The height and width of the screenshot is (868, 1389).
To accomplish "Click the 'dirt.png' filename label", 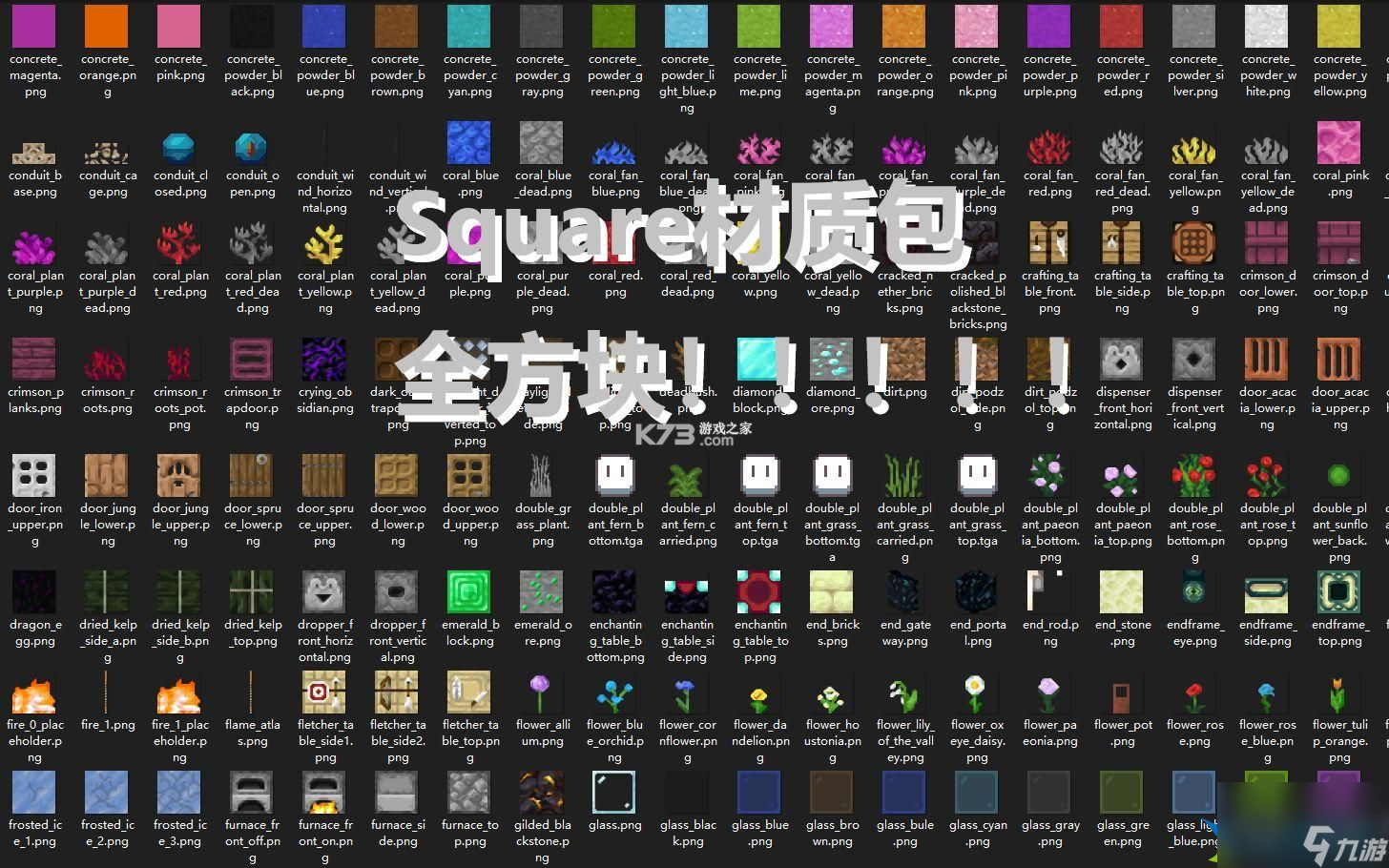I will (904, 392).
